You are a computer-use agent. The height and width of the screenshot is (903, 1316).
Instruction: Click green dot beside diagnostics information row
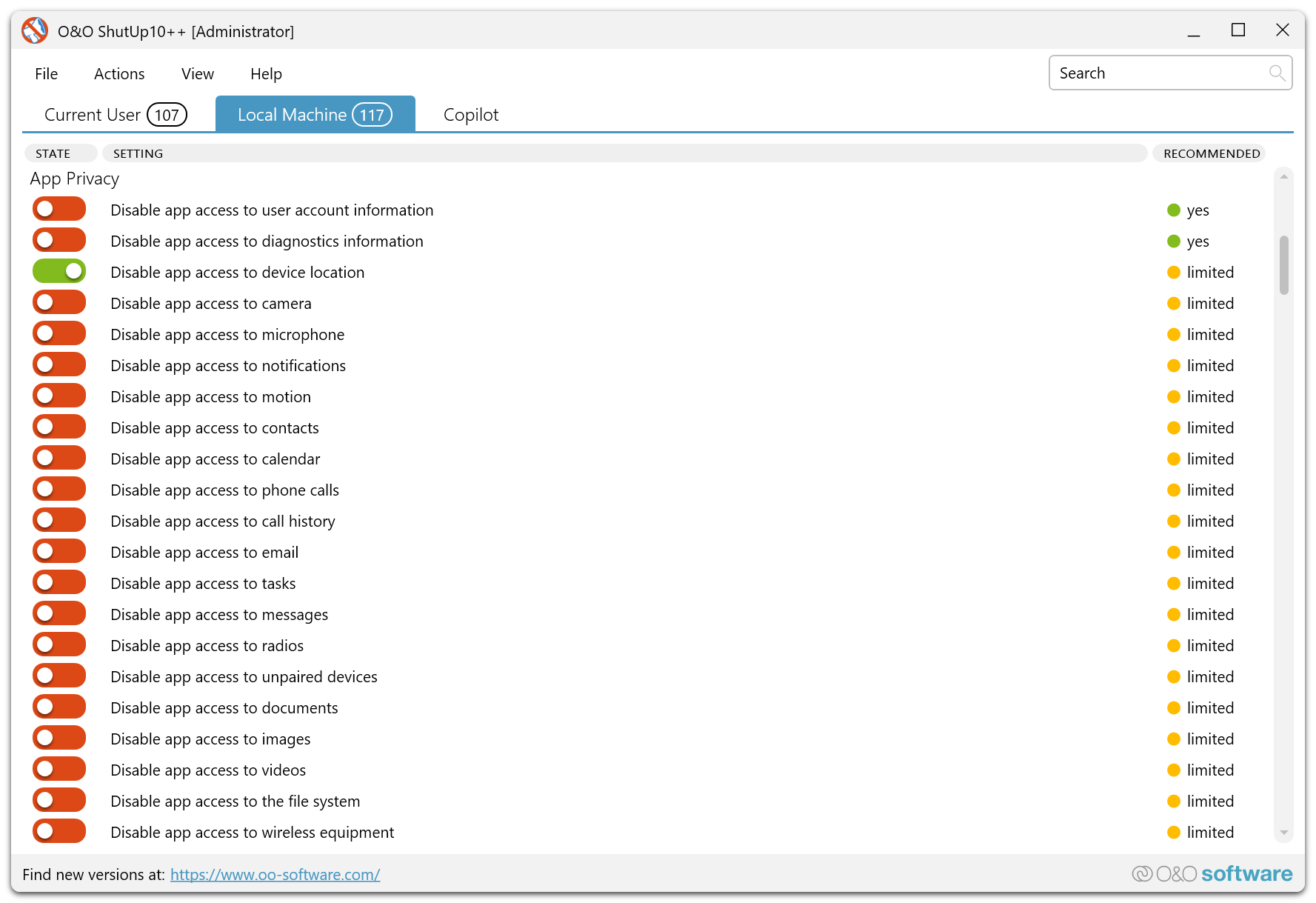[x=1173, y=241]
